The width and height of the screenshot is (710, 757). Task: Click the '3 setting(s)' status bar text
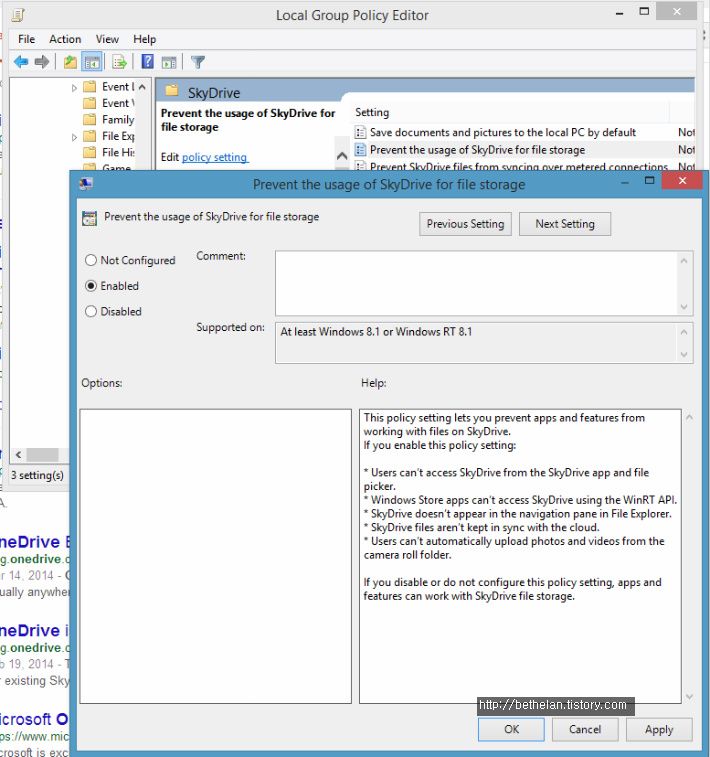click(37, 476)
